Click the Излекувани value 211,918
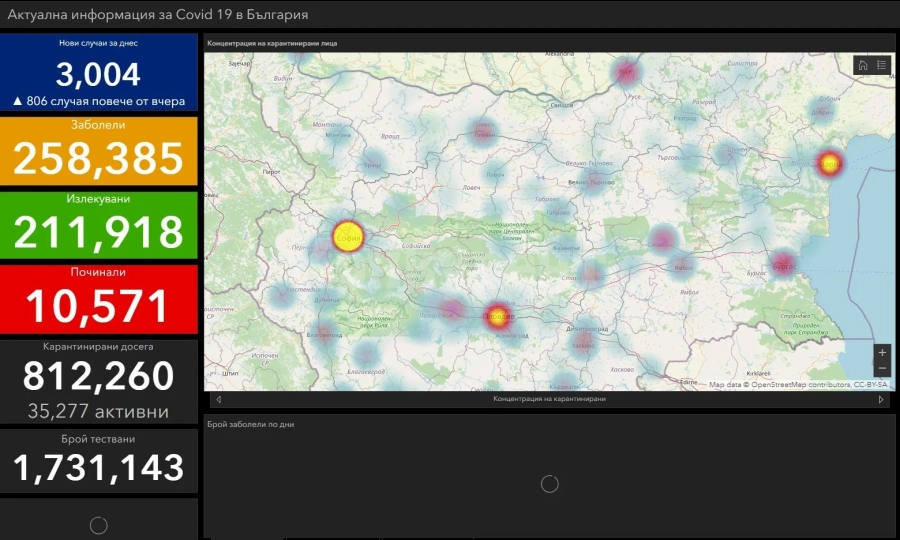900x540 pixels. pos(98,232)
